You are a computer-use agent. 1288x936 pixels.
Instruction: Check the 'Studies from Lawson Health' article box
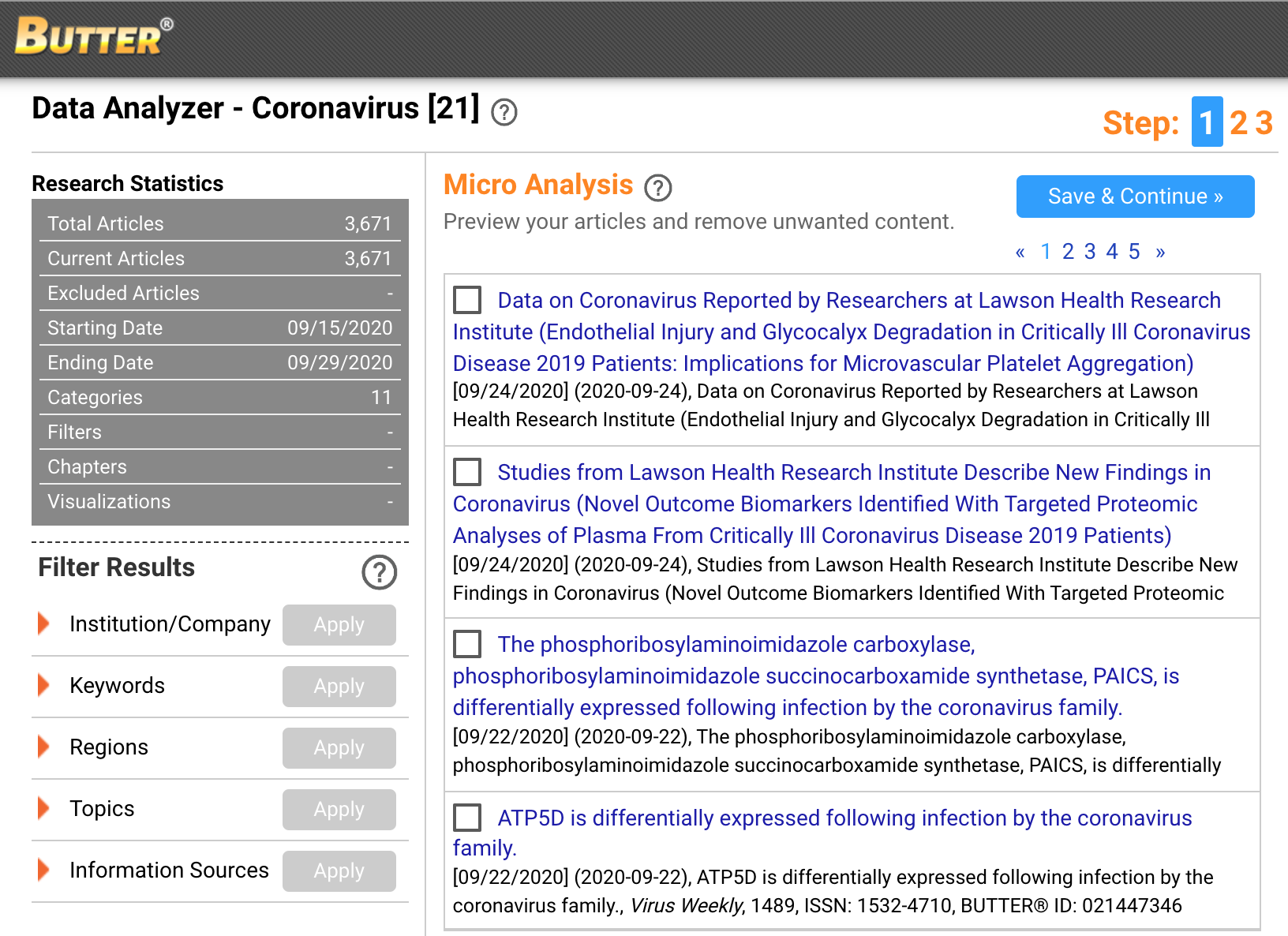tap(467, 472)
